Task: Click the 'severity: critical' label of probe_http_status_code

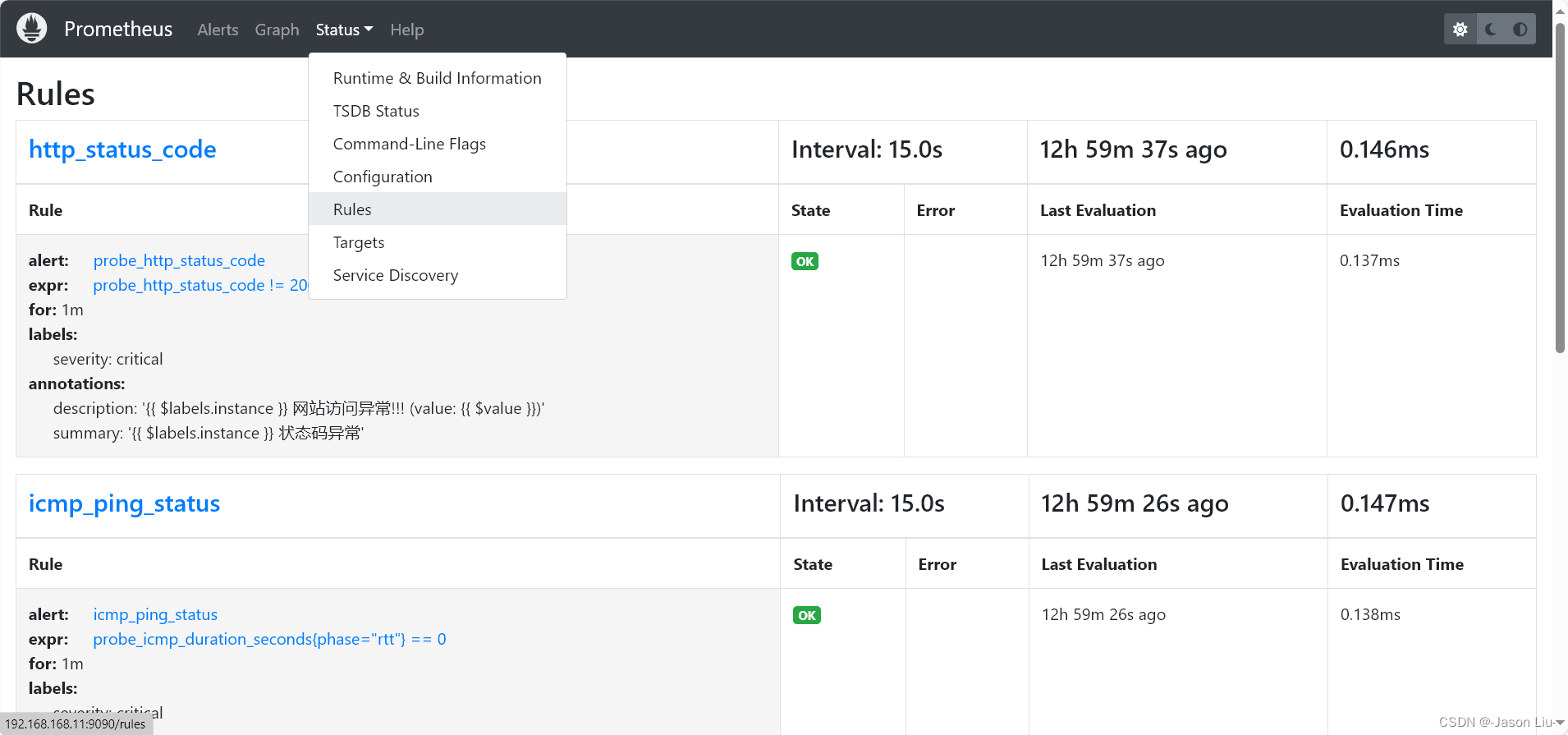Action: tap(108, 359)
